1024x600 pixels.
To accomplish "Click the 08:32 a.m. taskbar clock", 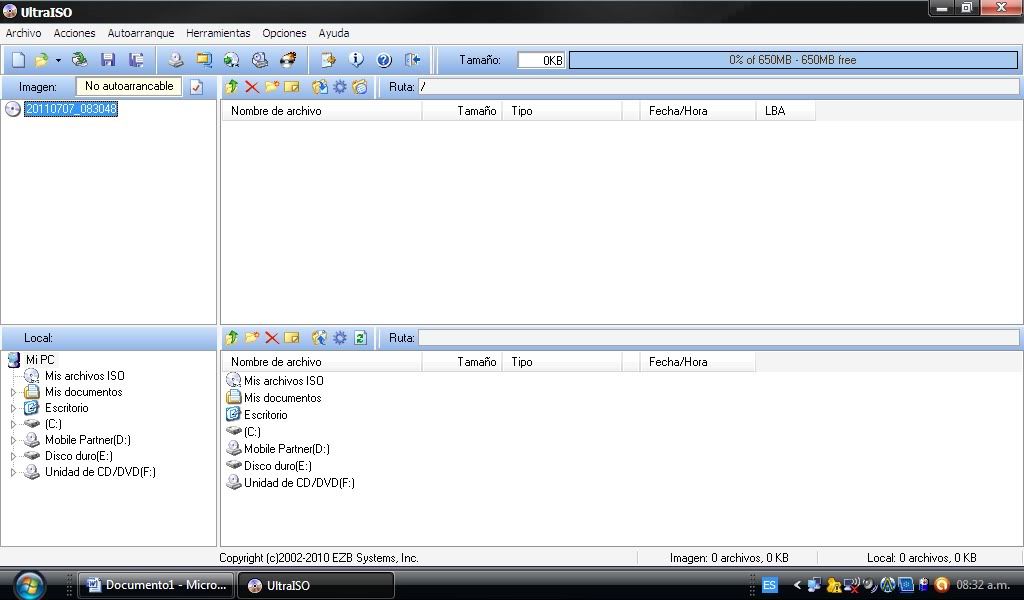I will [983, 585].
